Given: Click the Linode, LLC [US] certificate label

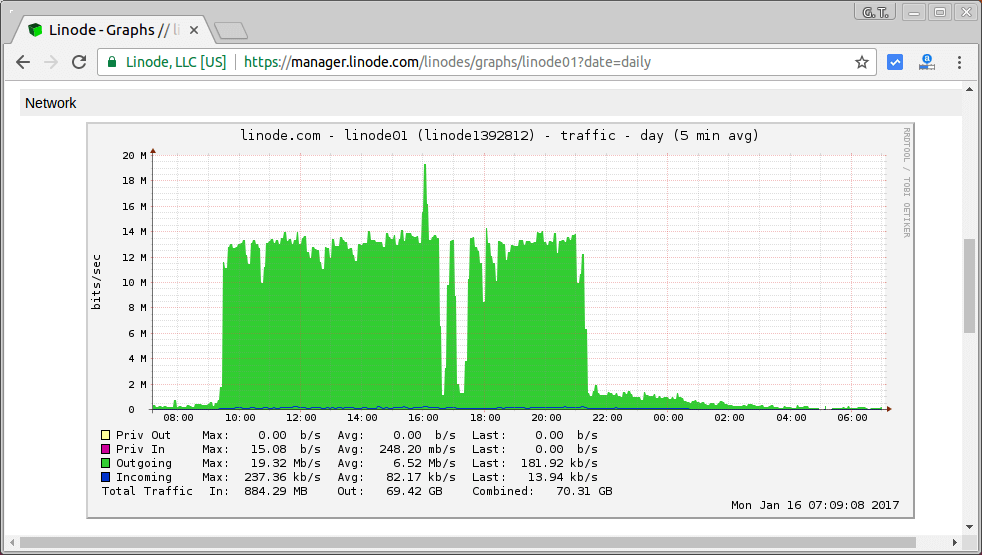Looking at the screenshot, I should [175, 62].
